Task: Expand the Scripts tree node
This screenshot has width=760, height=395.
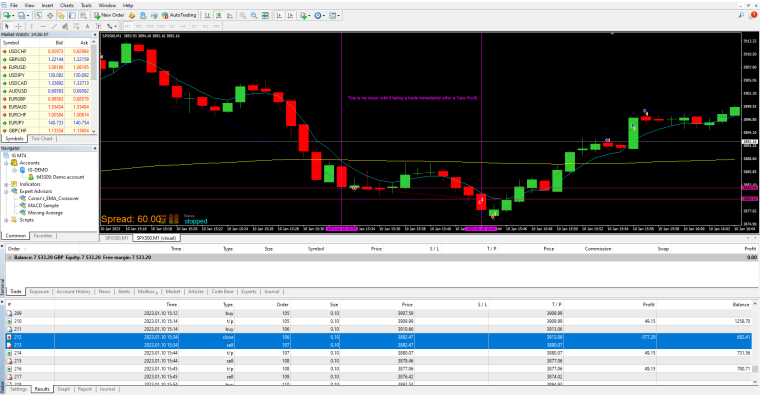Action: click(6, 220)
